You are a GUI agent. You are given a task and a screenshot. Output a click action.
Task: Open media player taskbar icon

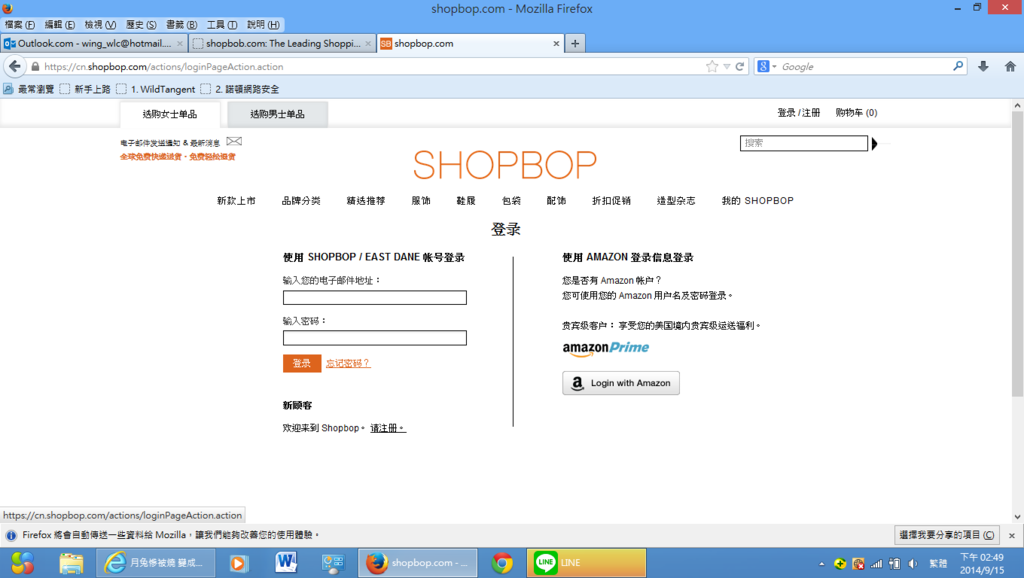pos(239,563)
